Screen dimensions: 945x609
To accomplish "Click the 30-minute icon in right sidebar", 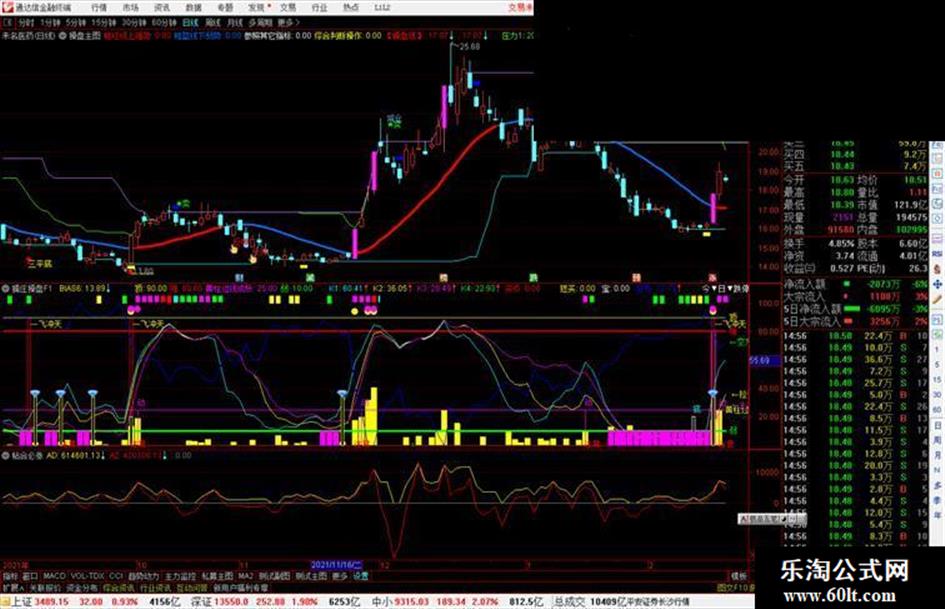I will point(937,395).
